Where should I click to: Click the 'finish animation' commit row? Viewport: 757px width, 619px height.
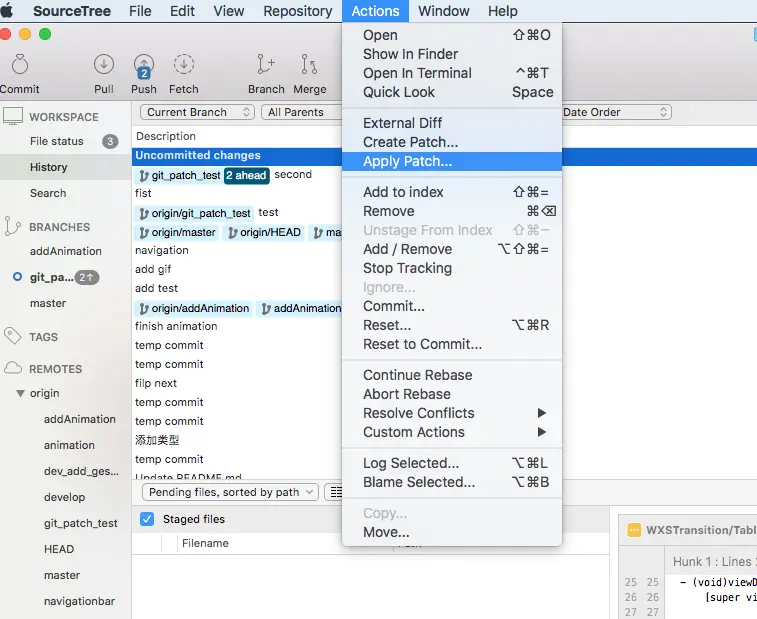(237, 326)
